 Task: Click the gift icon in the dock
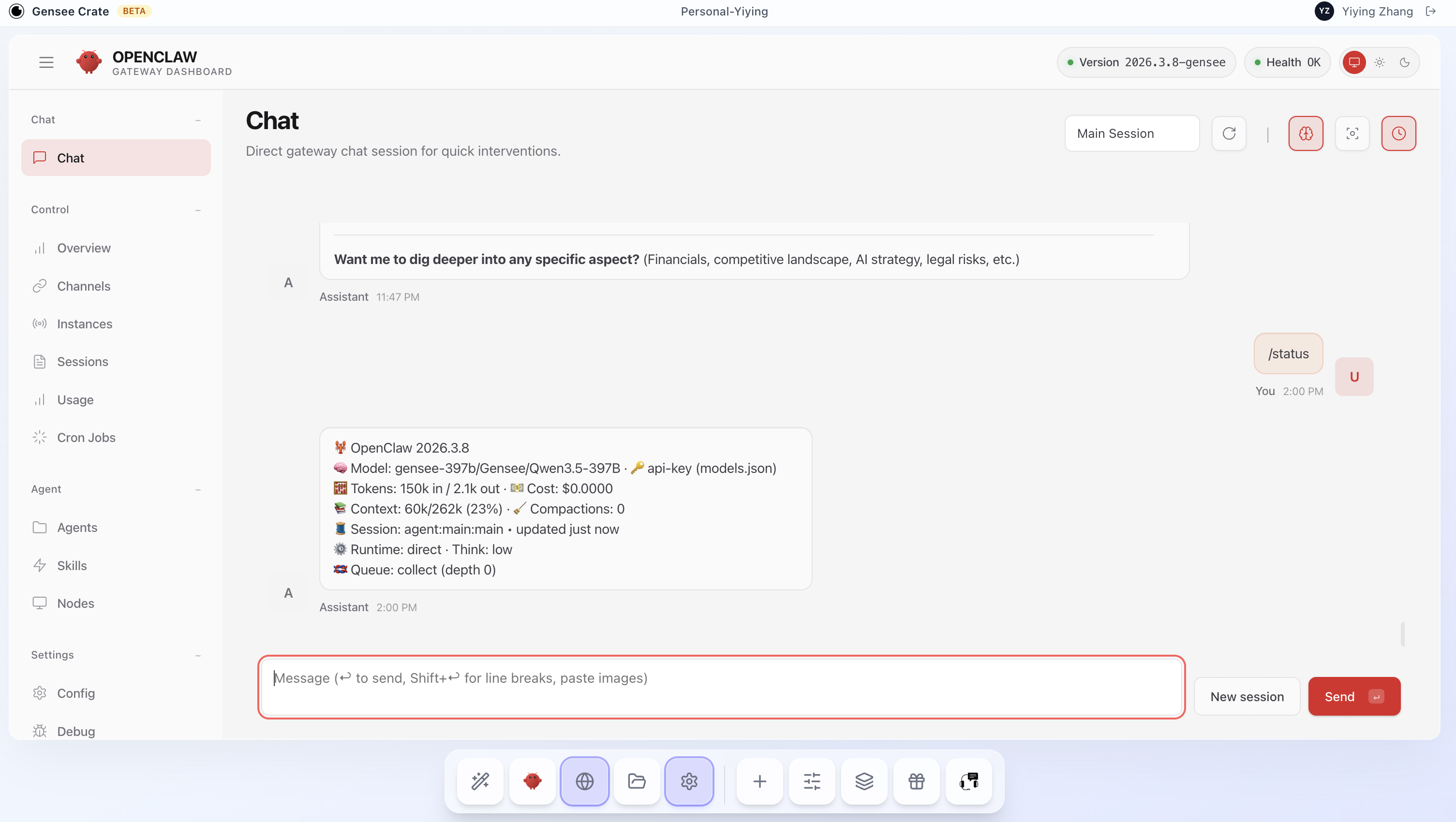coord(916,781)
